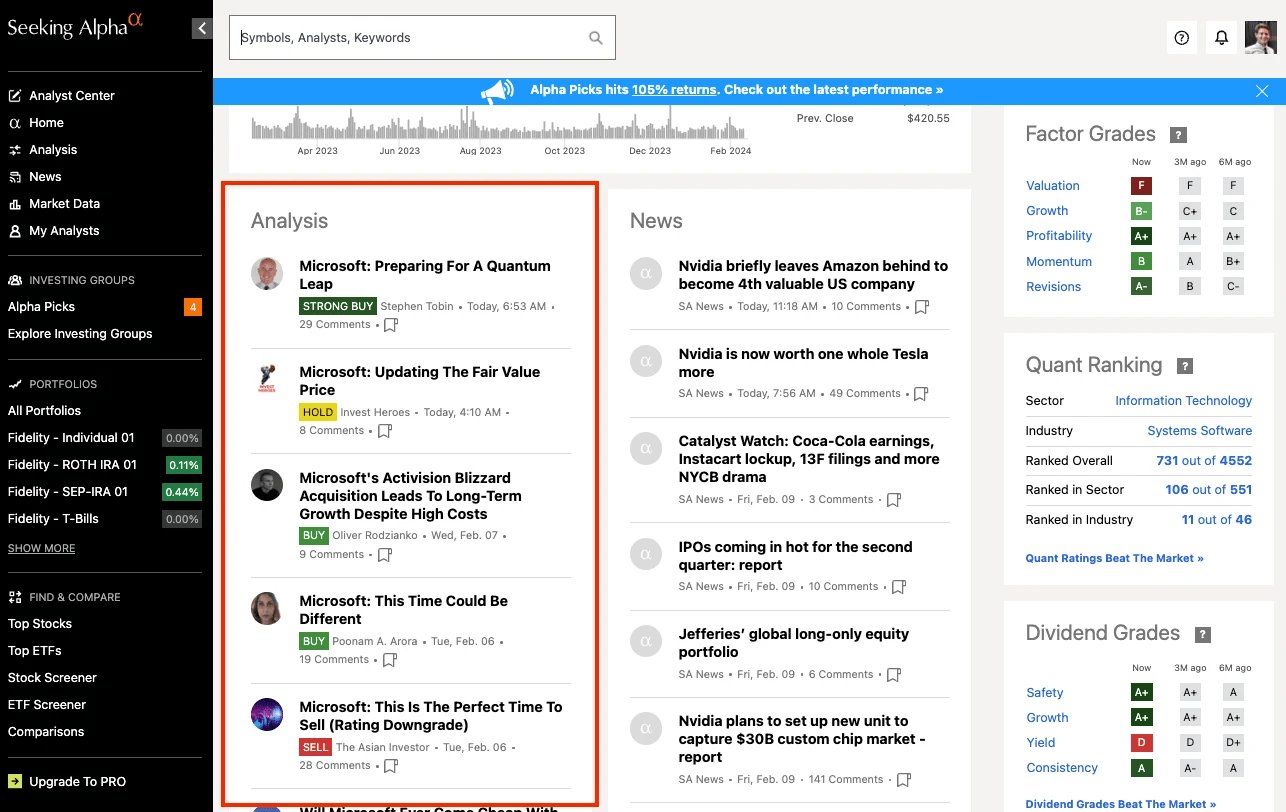This screenshot has height=812, width=1286.
Task: Expand portfolios with SHOW MORE
Action: click(41, 548)
